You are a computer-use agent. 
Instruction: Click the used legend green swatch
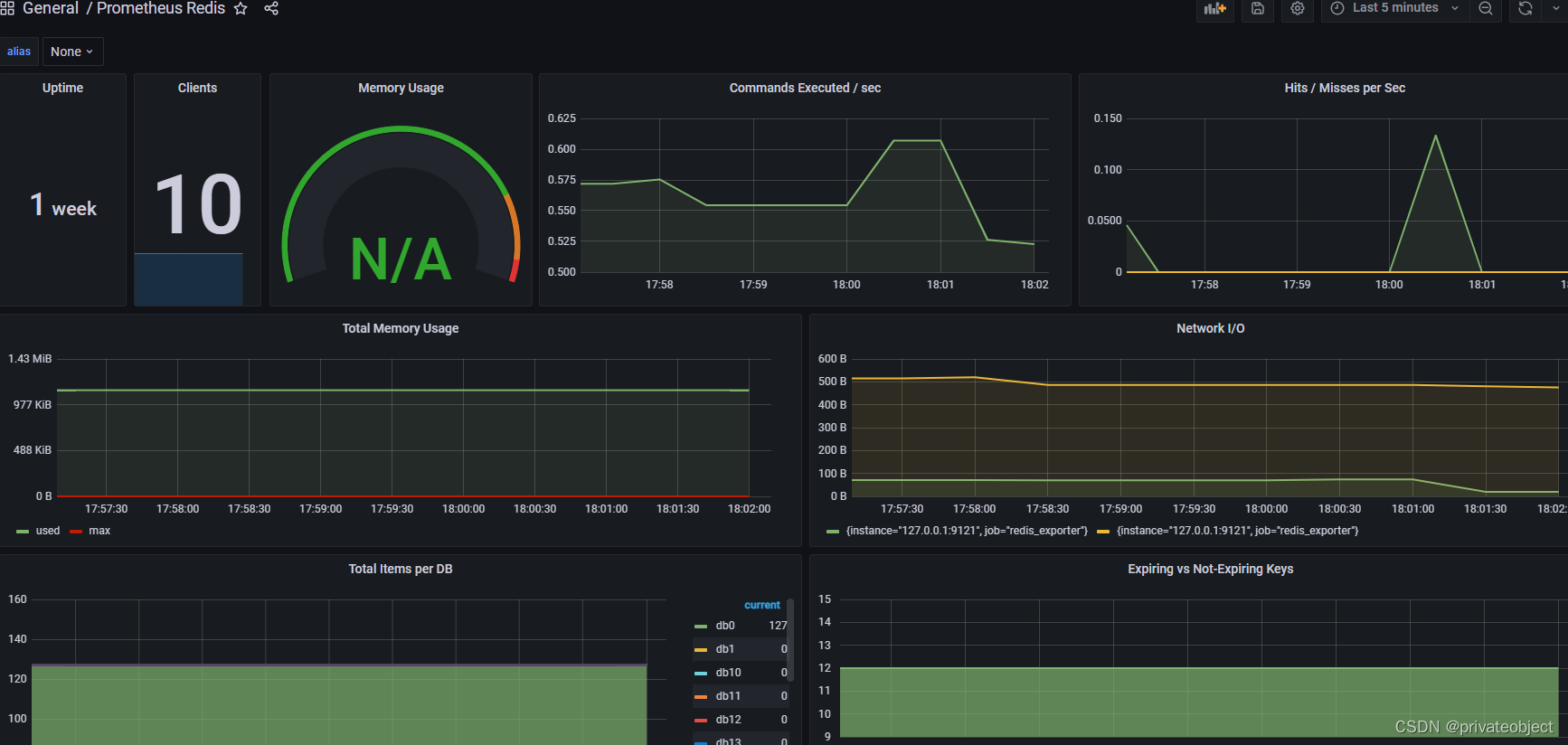click(23, 532)
